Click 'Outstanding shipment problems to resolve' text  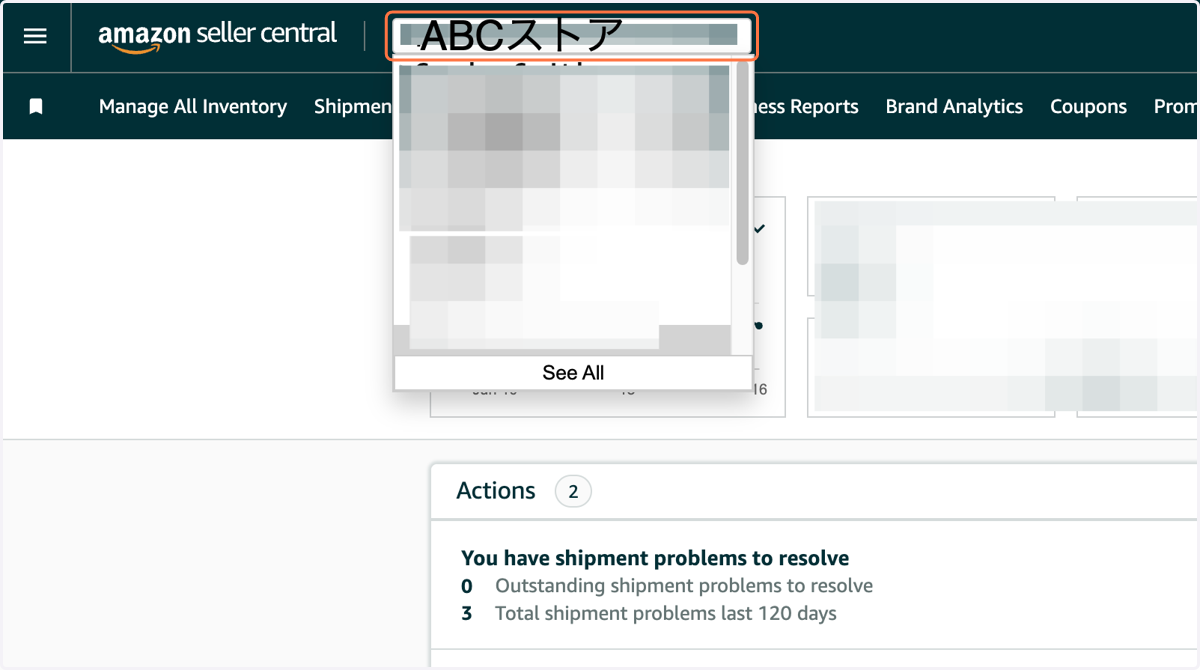(x=684, y=586)
